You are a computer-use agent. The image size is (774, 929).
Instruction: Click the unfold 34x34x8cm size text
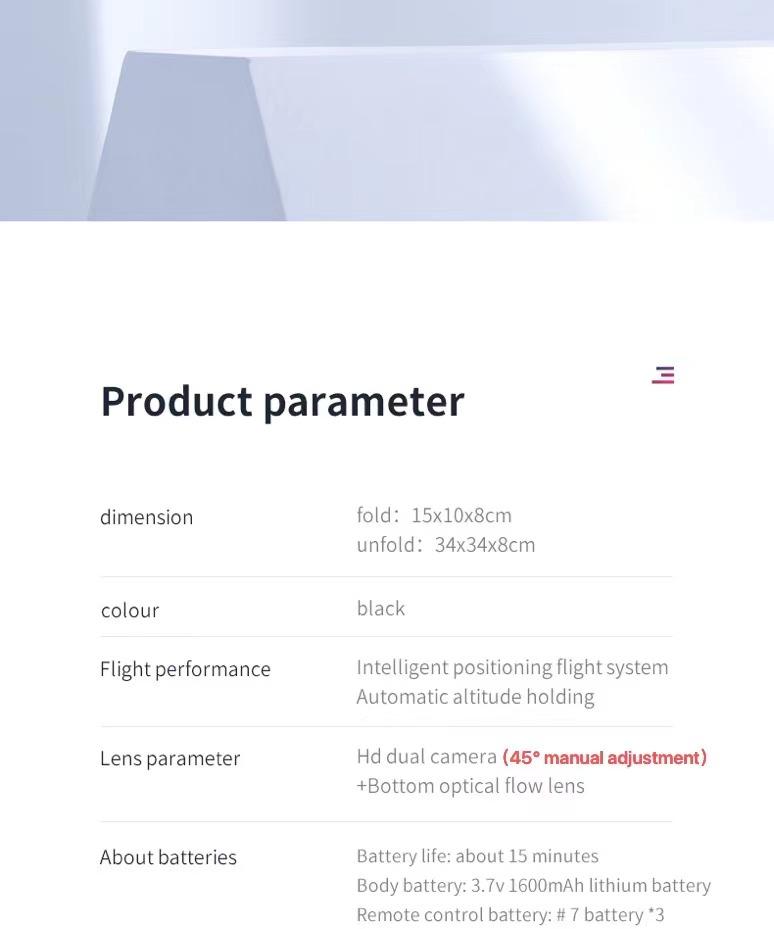(x=446, y=545)
